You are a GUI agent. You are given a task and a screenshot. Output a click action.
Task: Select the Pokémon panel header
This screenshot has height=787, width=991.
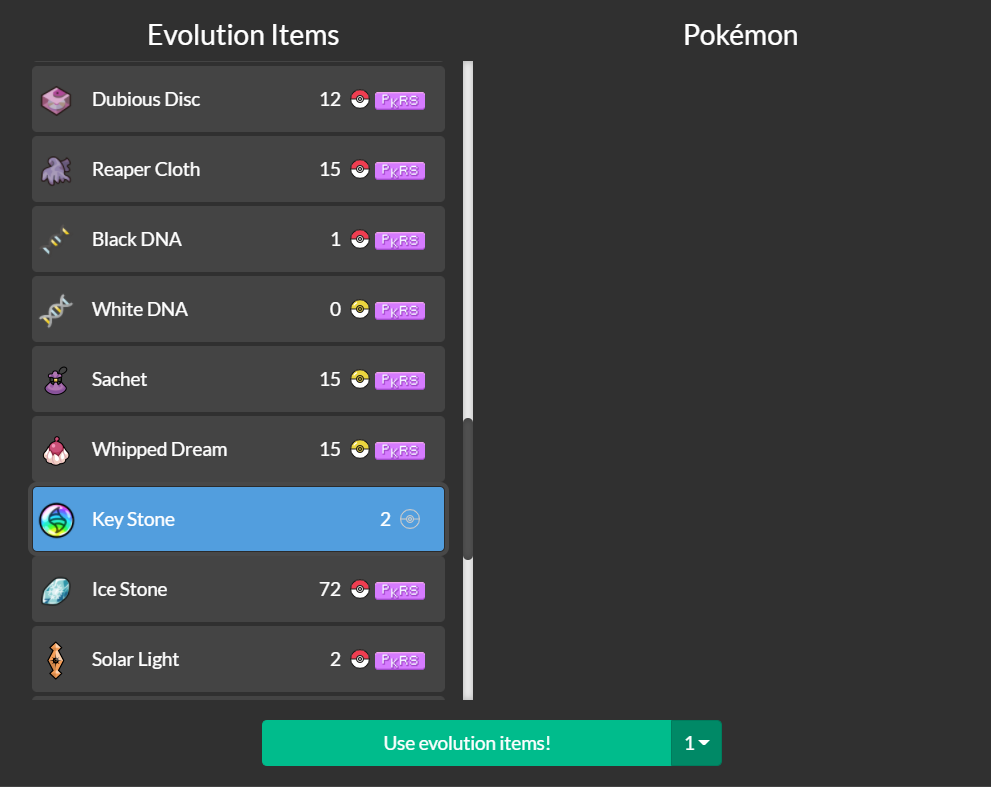pyautogui.click(x=740, y=35)
